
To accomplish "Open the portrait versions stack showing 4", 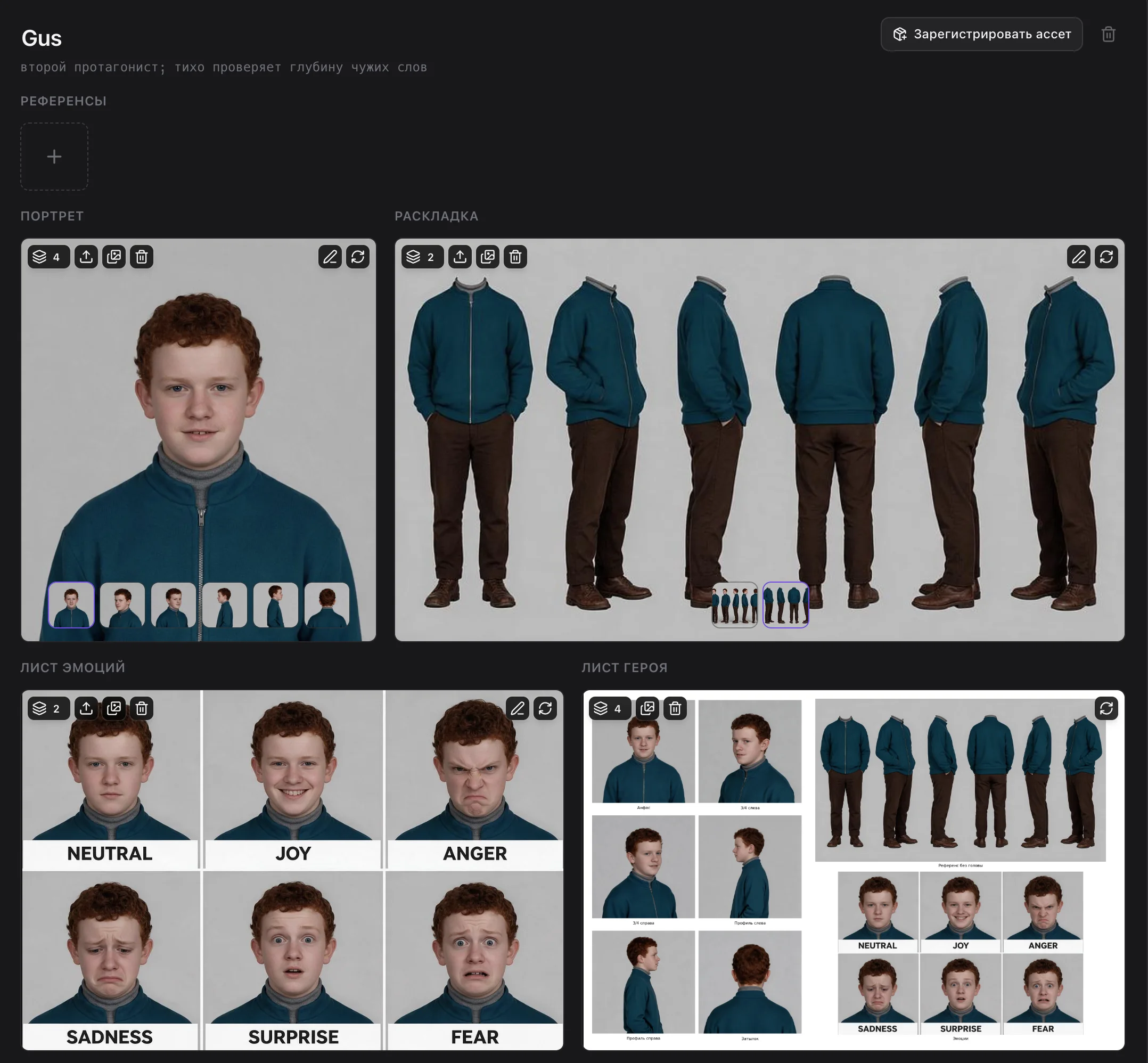I will (x=48, y=257).
